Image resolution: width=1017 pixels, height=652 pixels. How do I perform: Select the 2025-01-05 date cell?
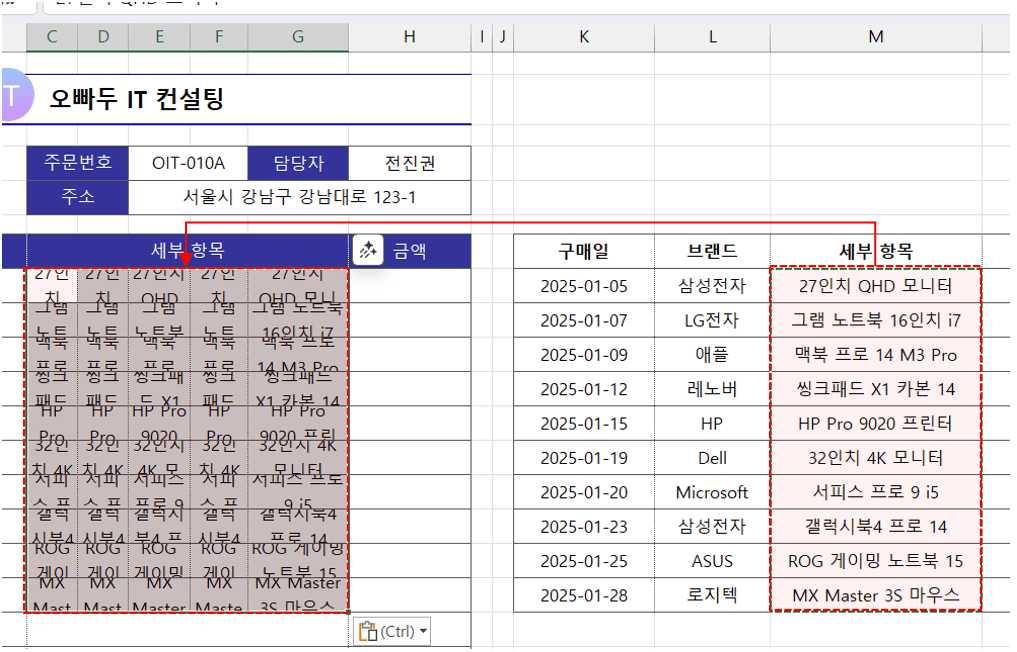pyautogui.click(x=584, y=286)
